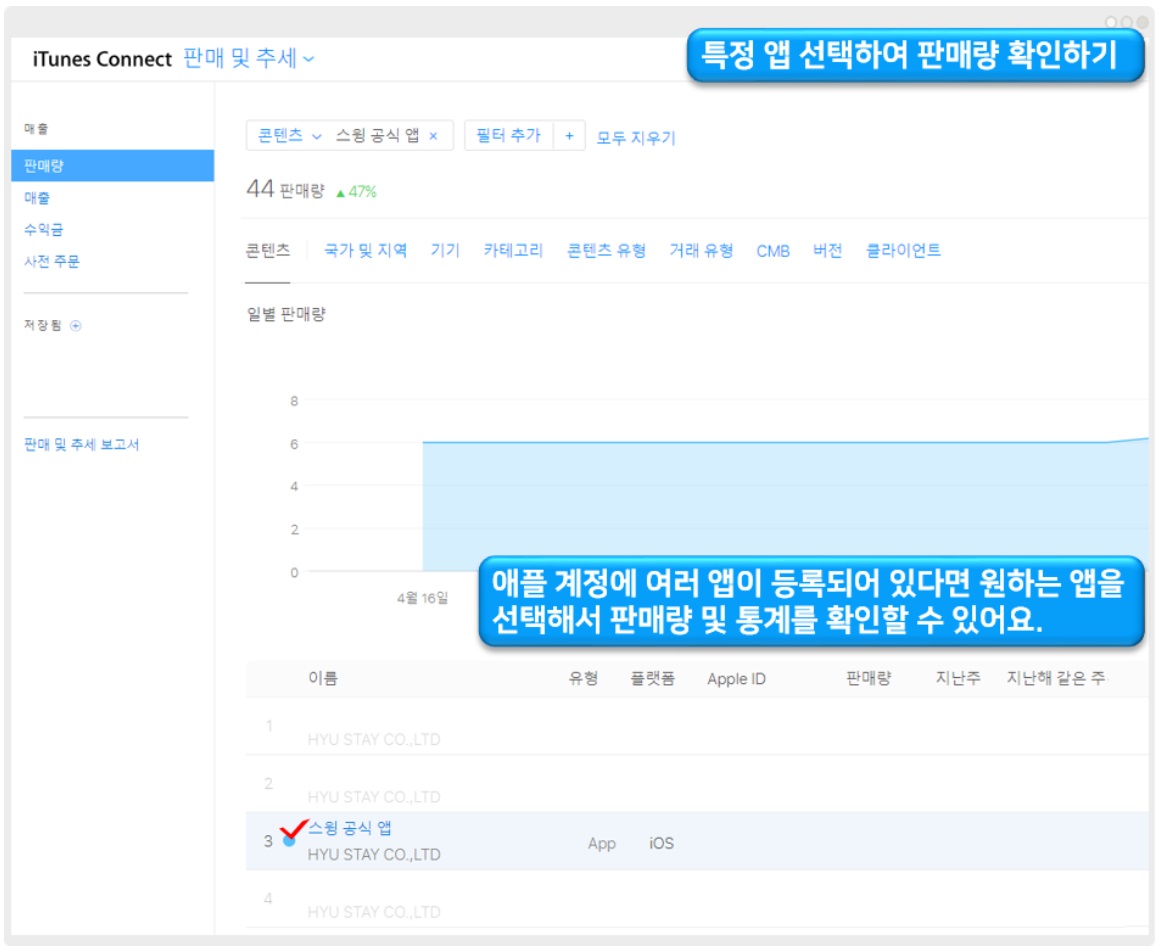
Task: Switch to the 카테고리 tab
Action: (x=513, y=251)
